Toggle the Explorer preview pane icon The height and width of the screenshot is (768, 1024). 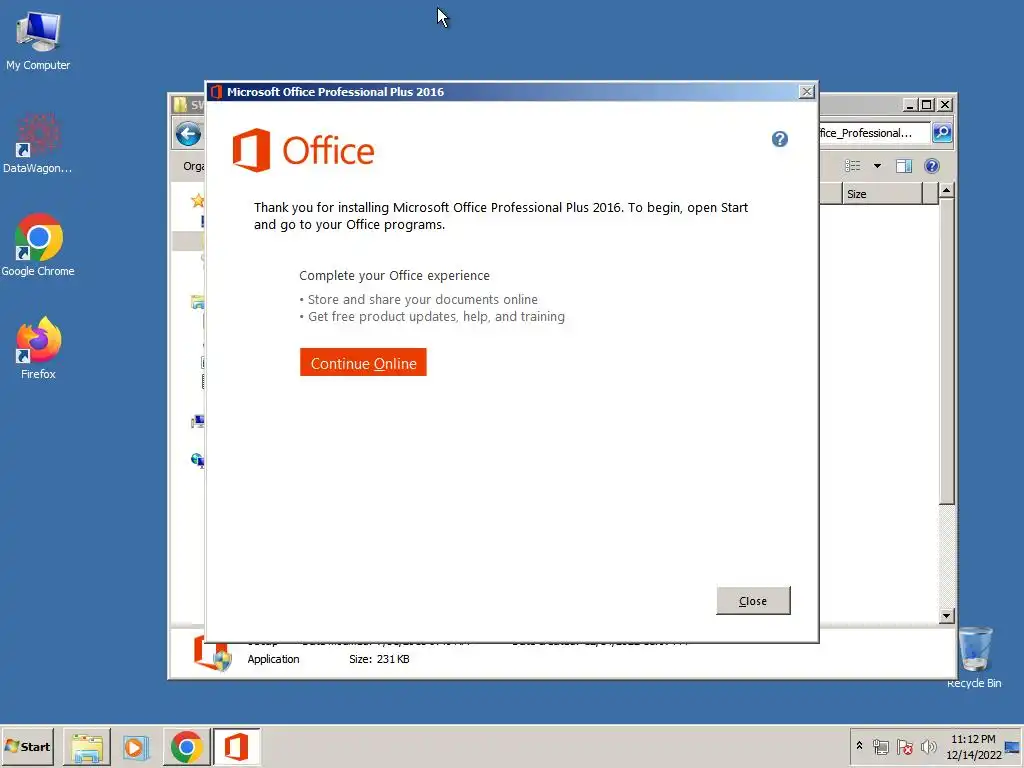904,166
